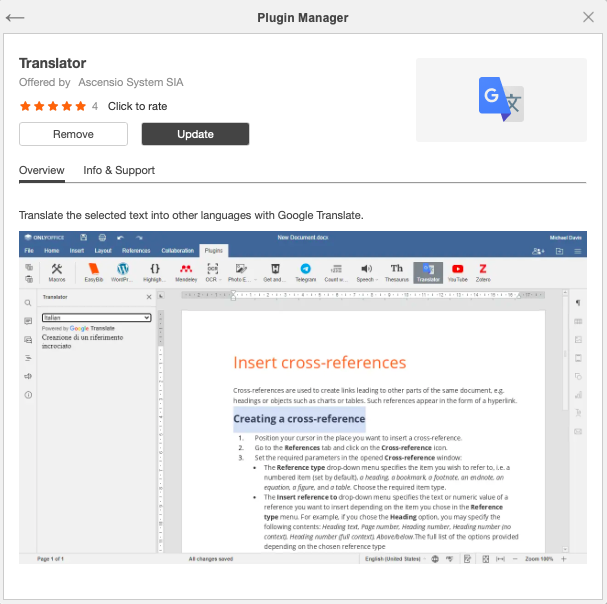Go back using the left arrow
607x604 pixels.
tap(15, 17)
